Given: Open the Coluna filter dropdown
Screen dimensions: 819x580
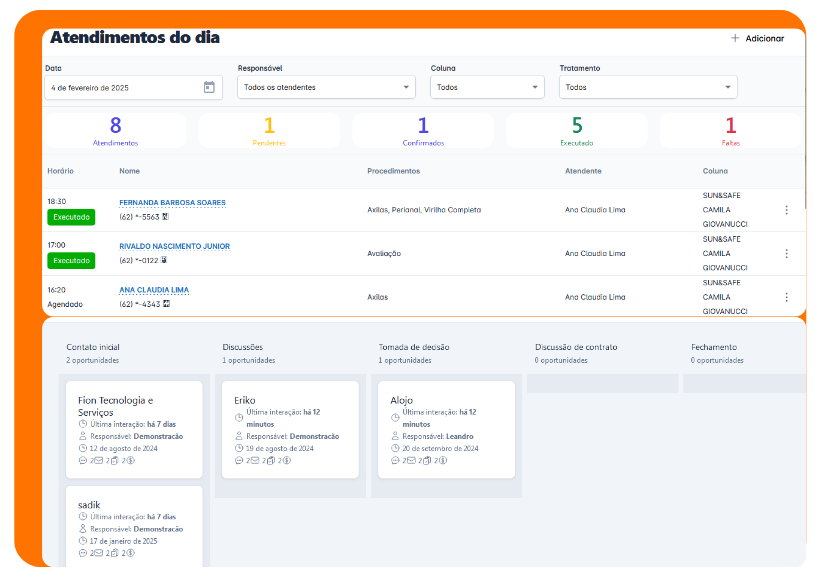Looking at the screenshot, I should pos(487,87).
